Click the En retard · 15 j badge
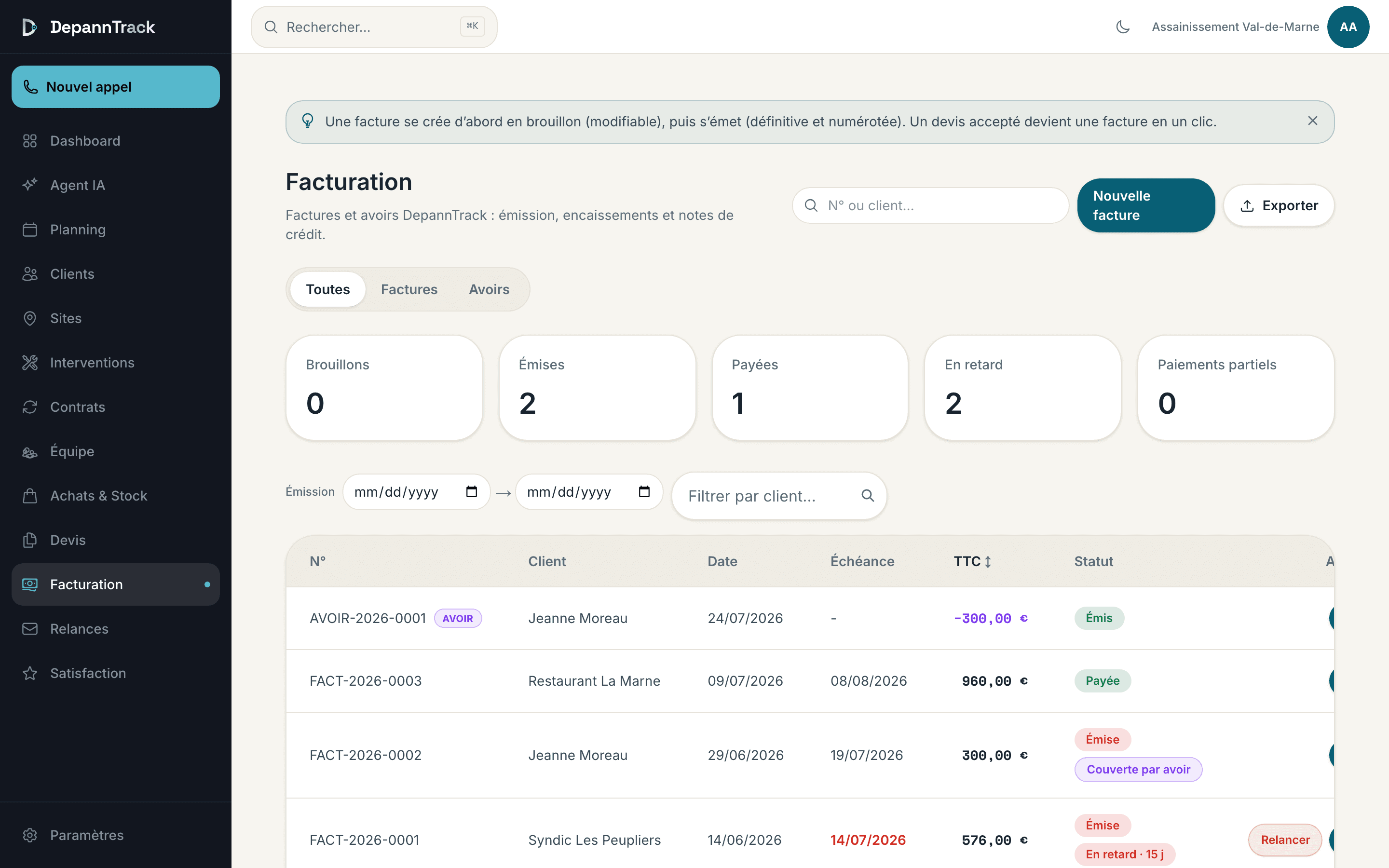This screenshot has height=868, width=1389. (1124, 854)
